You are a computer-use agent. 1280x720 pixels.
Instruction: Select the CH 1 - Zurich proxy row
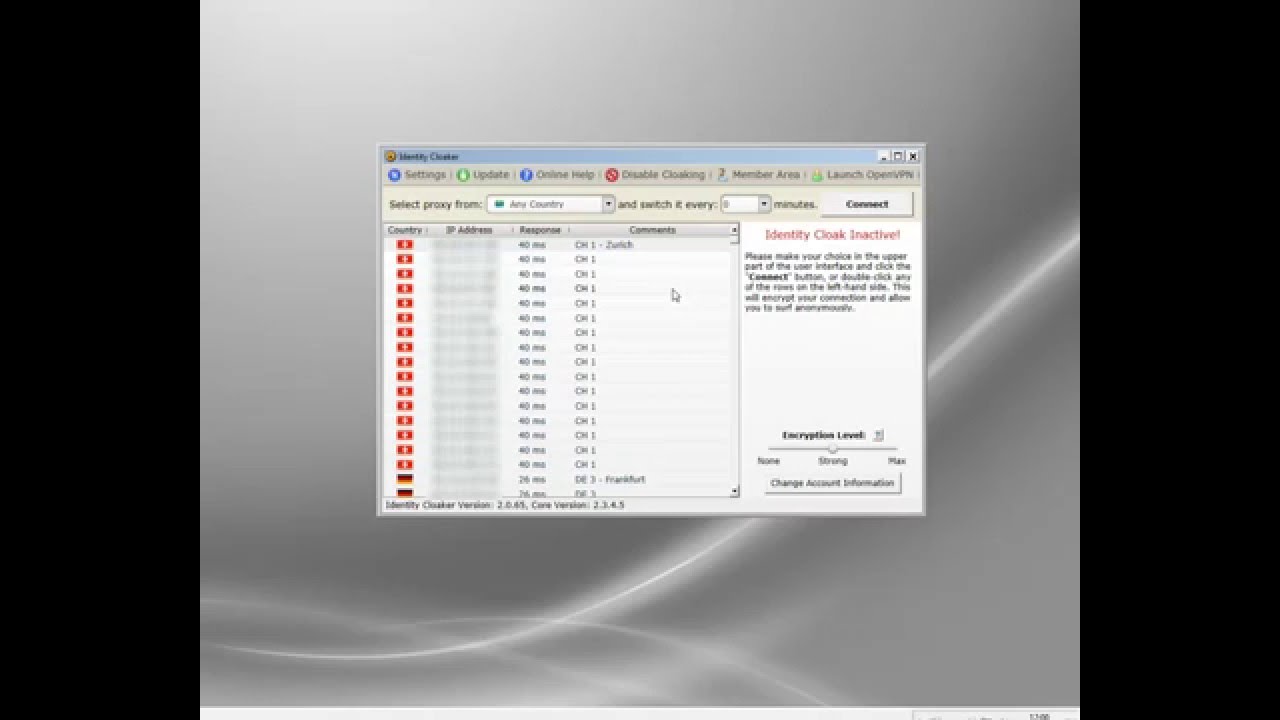pyautogui.click(x=558, y=245)
